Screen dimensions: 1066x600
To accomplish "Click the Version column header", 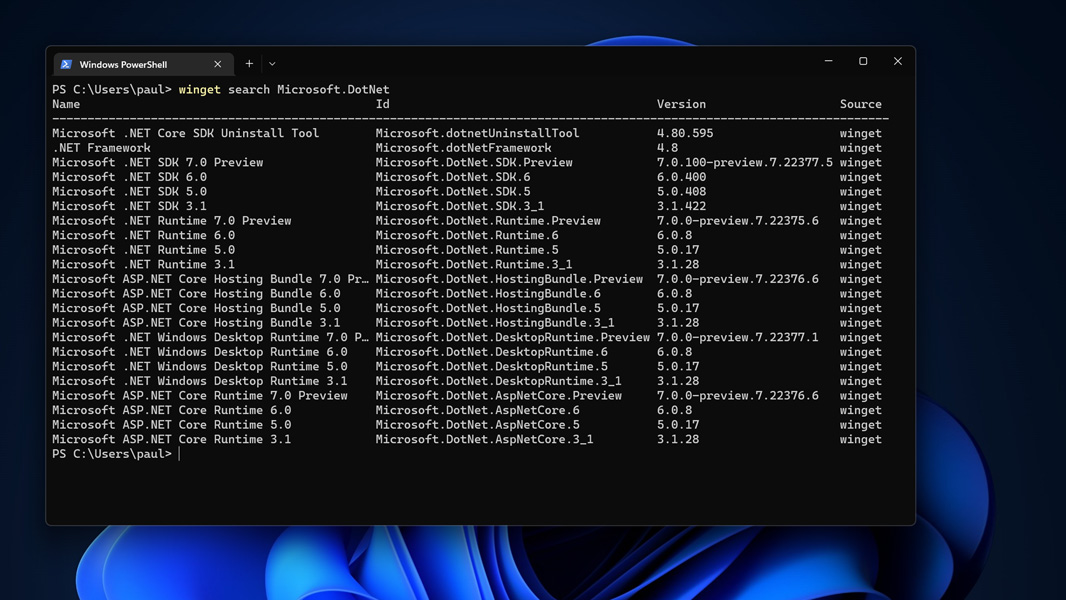I will pyautogui.click(x=681, y=104).
